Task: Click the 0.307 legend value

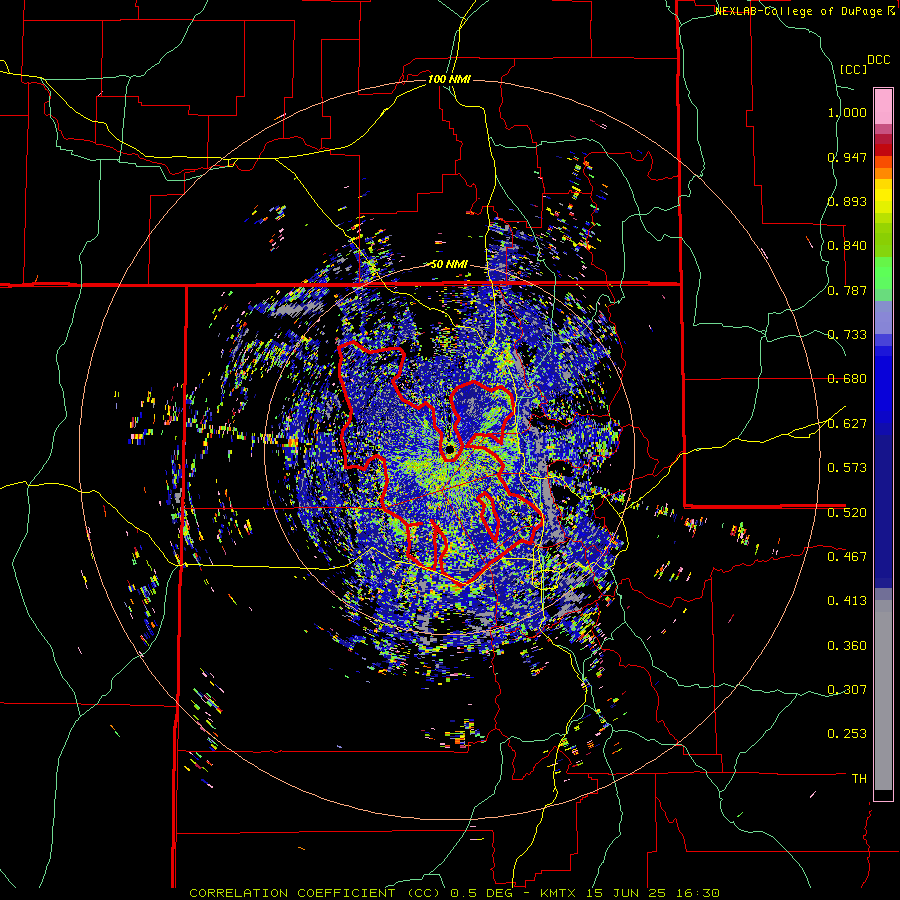Action: tap(847, 689)
